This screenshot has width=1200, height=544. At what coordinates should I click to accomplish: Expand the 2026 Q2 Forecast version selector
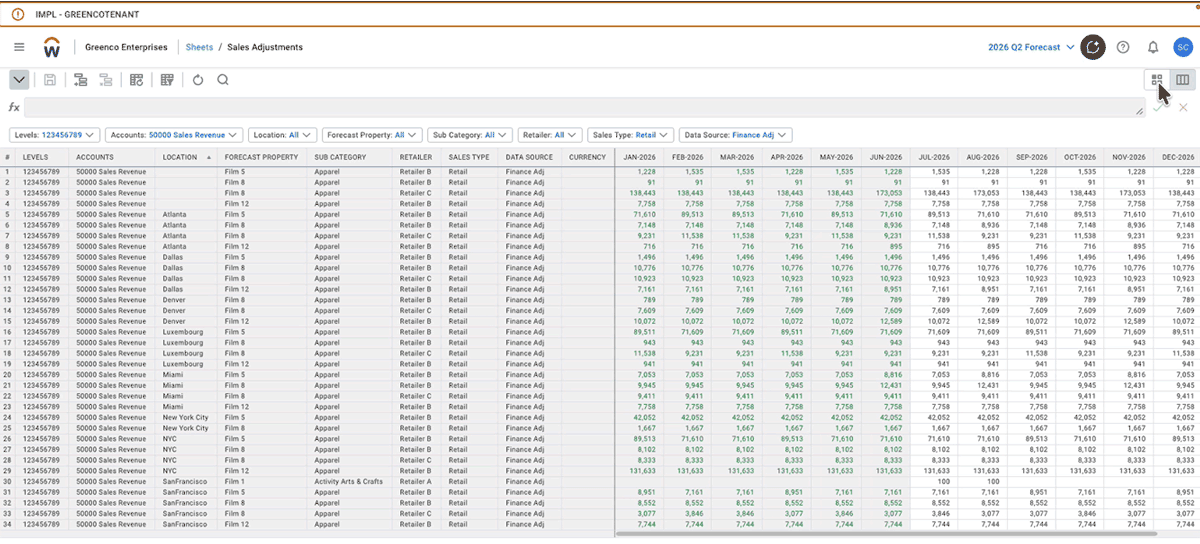[1030, 47]
